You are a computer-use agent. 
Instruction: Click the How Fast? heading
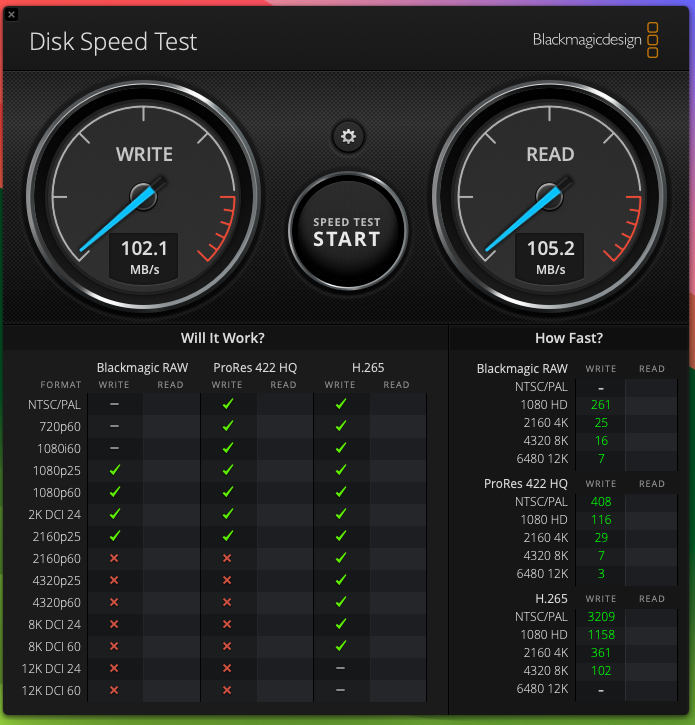[569, 338]
